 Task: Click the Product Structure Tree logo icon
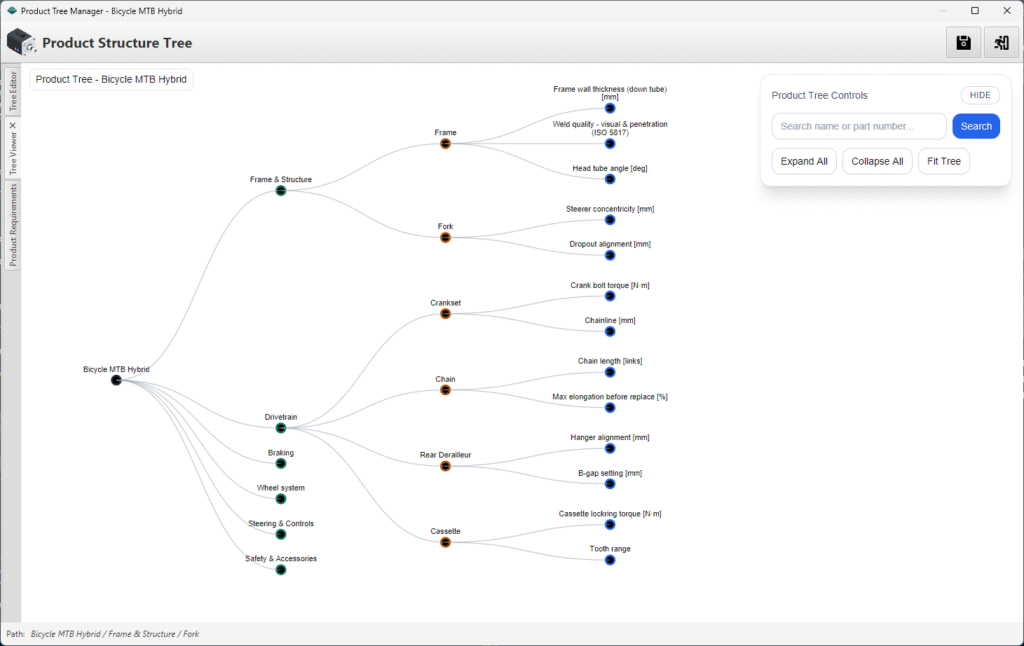click(21, 42)
